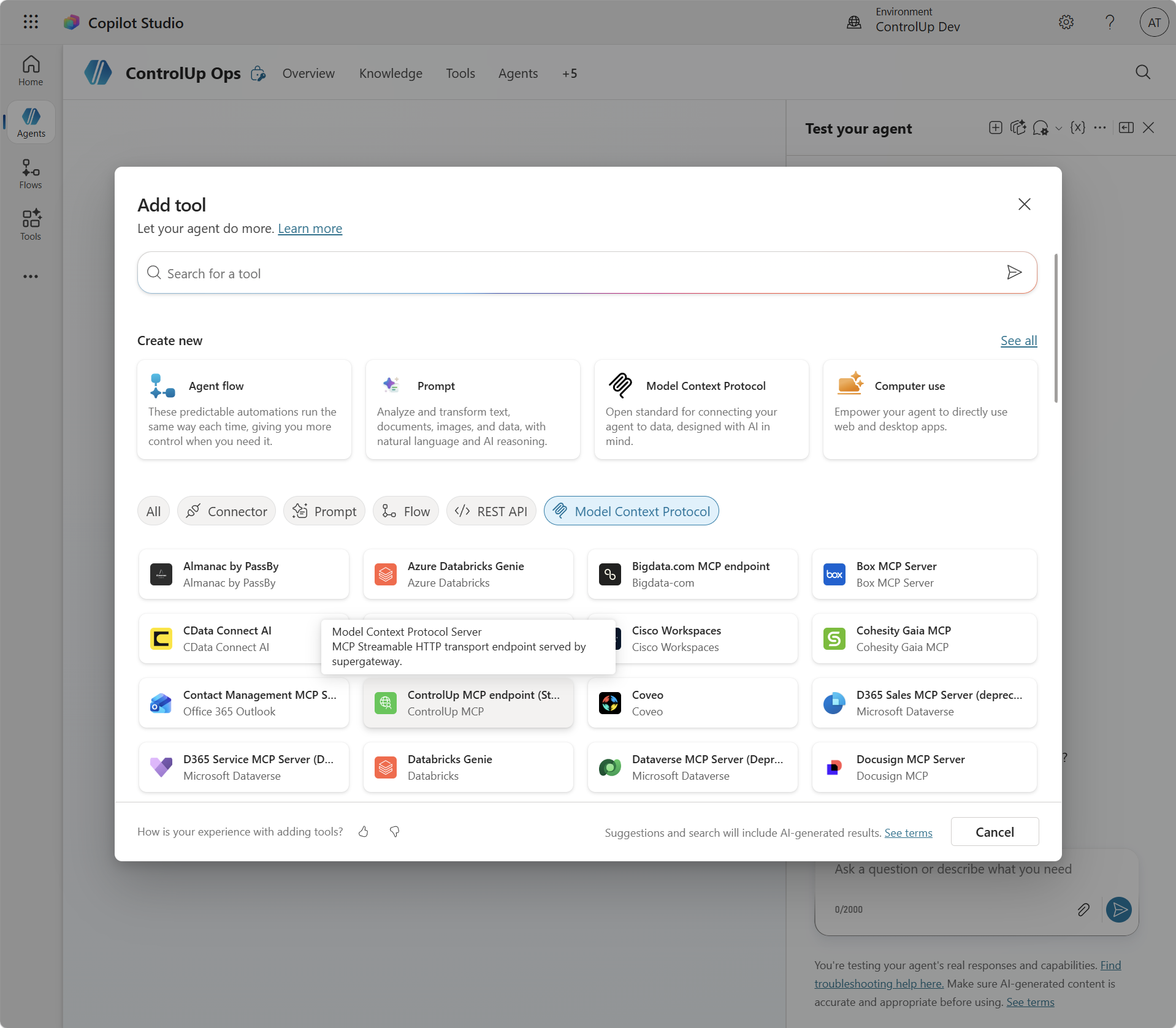Click the send message button in test chat
This screenshot has width=1176, height=1028.
pyautogui.click(x=1119, y=910)
